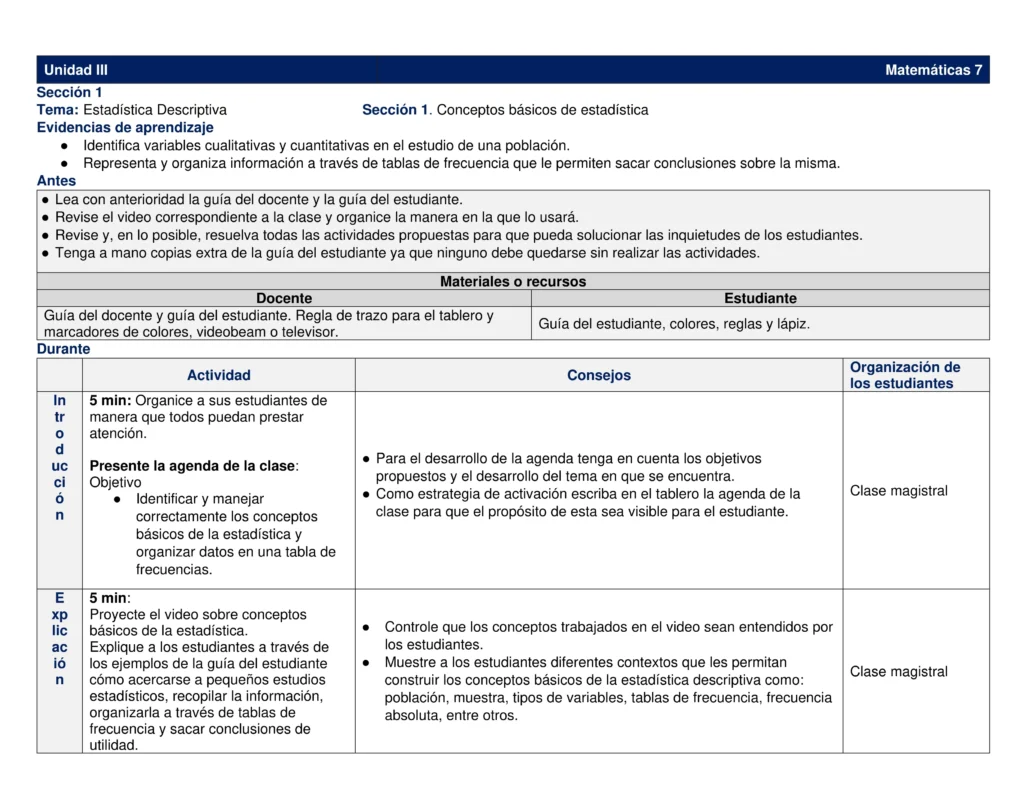Select 'Clase magistral' in the Explicación row
The image size is (1024, 791).
point(898,672)
